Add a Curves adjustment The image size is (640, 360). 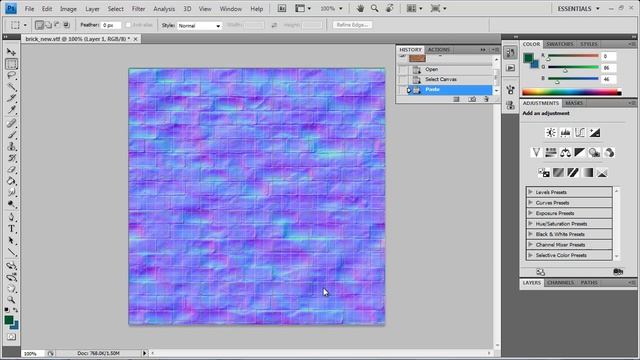(580, 133)
